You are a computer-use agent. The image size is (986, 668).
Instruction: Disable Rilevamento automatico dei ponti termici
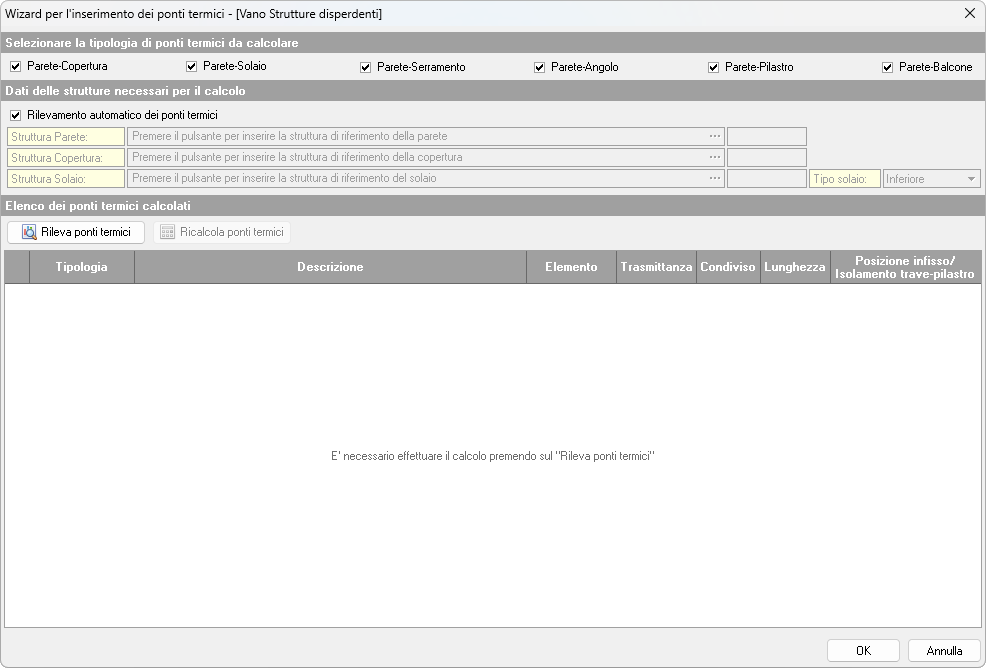click(x=15, y=115)
